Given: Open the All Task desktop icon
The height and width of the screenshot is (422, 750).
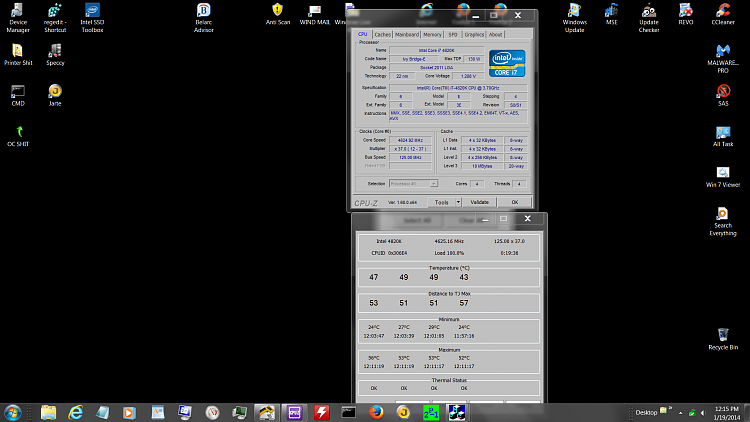Looking at the screenshot, I should (723, 136).
